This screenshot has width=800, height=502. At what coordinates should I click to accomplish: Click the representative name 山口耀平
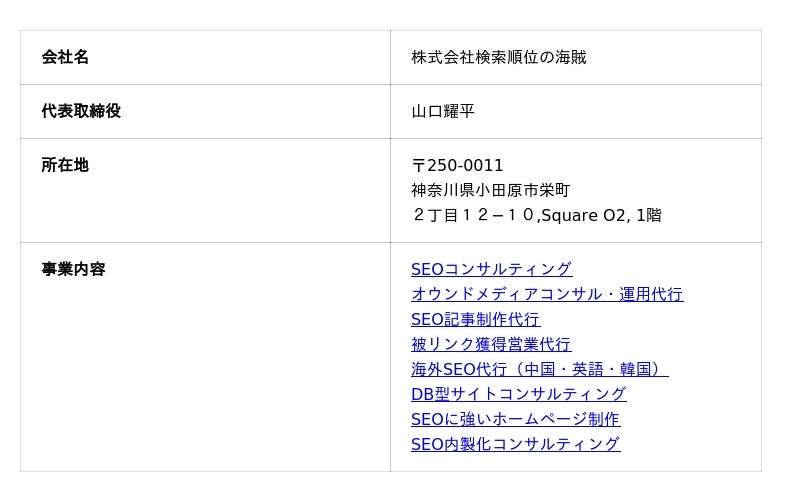(443, 111)
